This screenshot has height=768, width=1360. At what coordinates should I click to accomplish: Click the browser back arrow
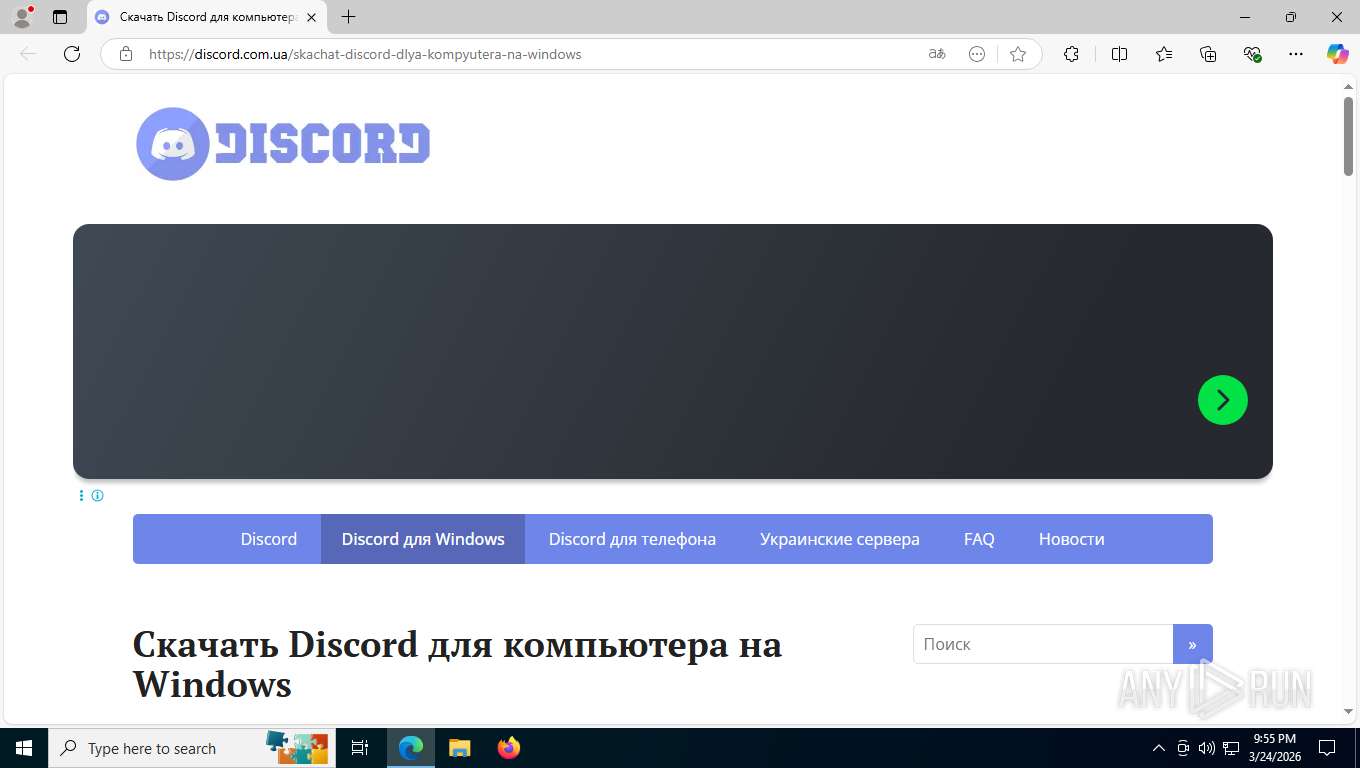(x=28, y=54)
